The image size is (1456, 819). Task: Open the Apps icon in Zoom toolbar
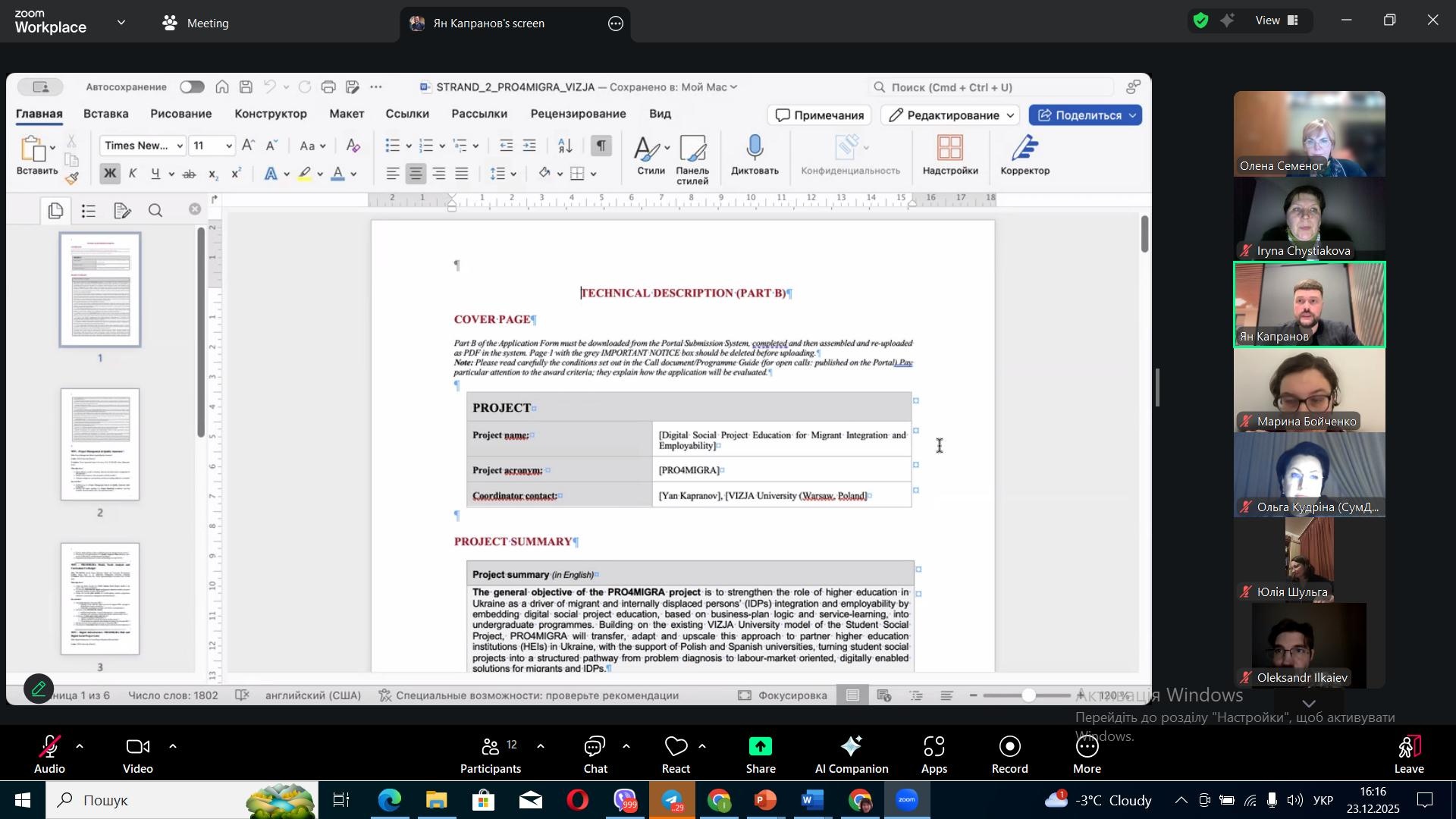pyautogui.click(x=934, y=748)
